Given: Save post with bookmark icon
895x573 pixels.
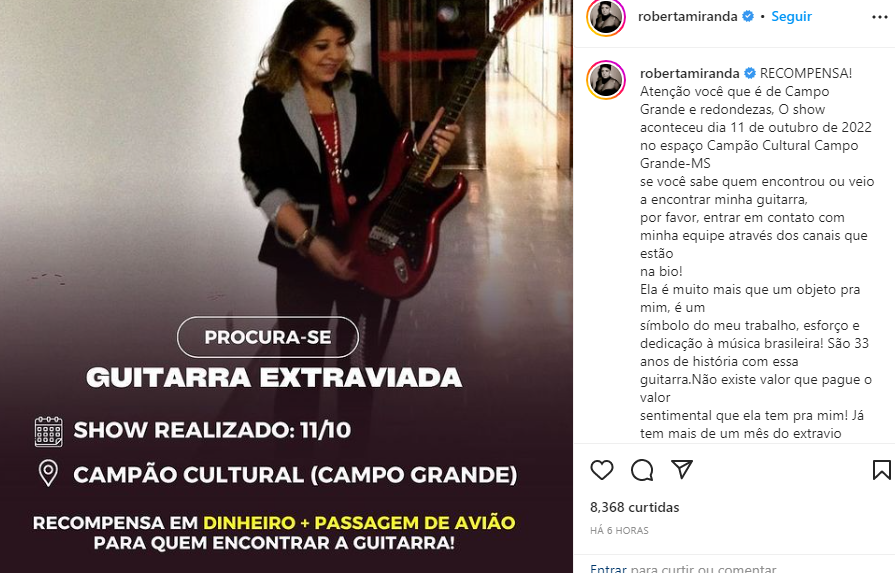Looking at the screenshot, I should (x=881, y=470).
